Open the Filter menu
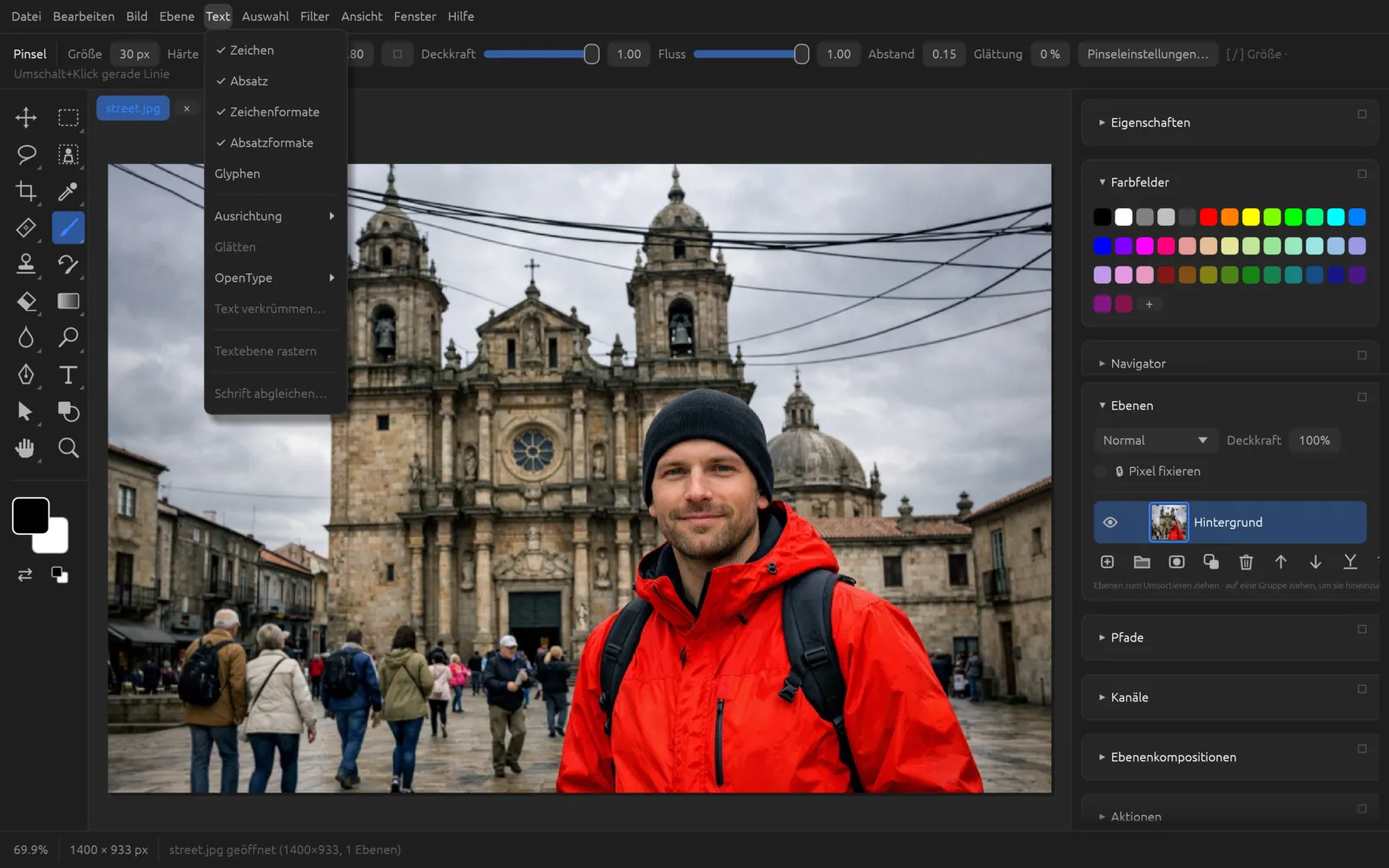Viewport: 1389px width, 868px height. tap(314, 16)
